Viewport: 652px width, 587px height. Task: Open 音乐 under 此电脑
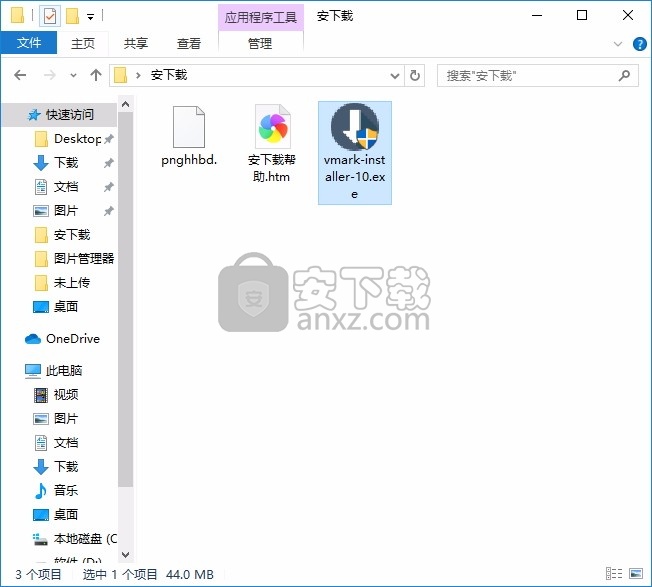click(56, 491)
